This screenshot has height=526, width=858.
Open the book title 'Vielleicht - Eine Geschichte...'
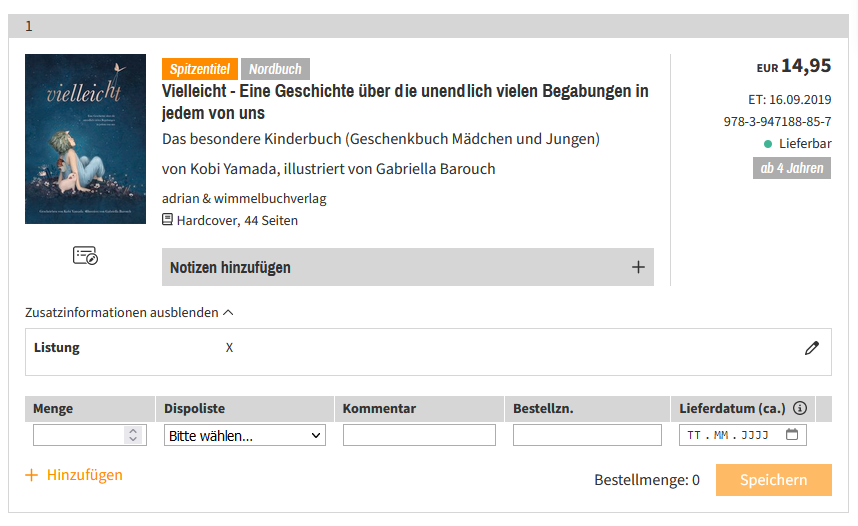coord(405,102)
